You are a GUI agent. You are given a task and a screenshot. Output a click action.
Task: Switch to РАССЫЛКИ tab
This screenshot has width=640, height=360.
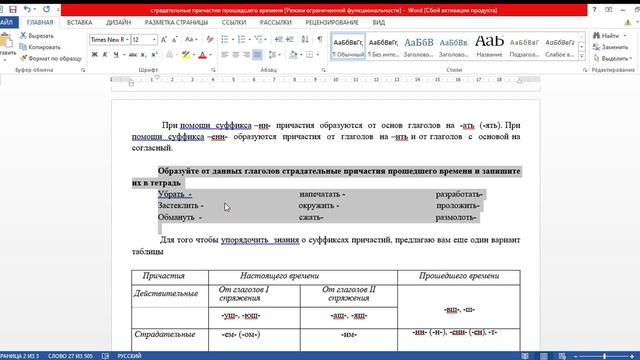click(x=276, y=22)
